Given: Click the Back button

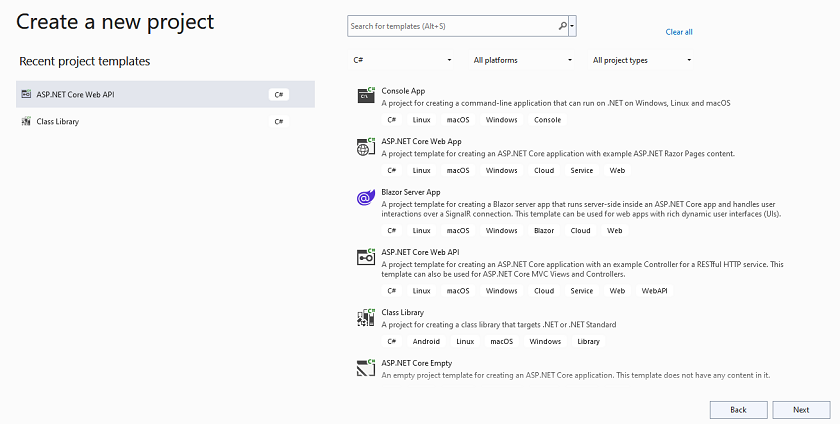Looking at the screenshot, I should [738, 410].
